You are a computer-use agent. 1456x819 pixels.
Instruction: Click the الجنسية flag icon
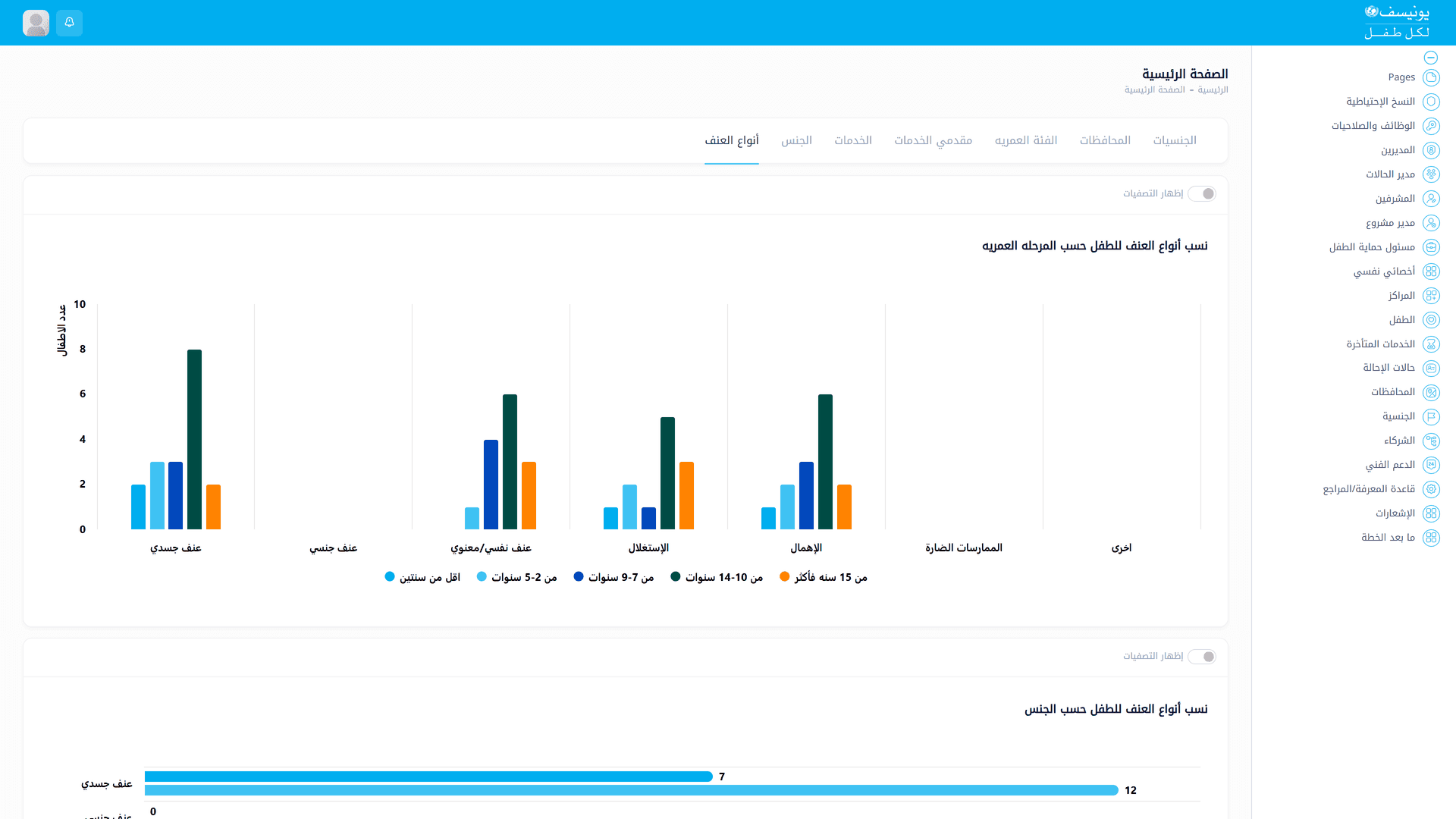pos(1431,416)
